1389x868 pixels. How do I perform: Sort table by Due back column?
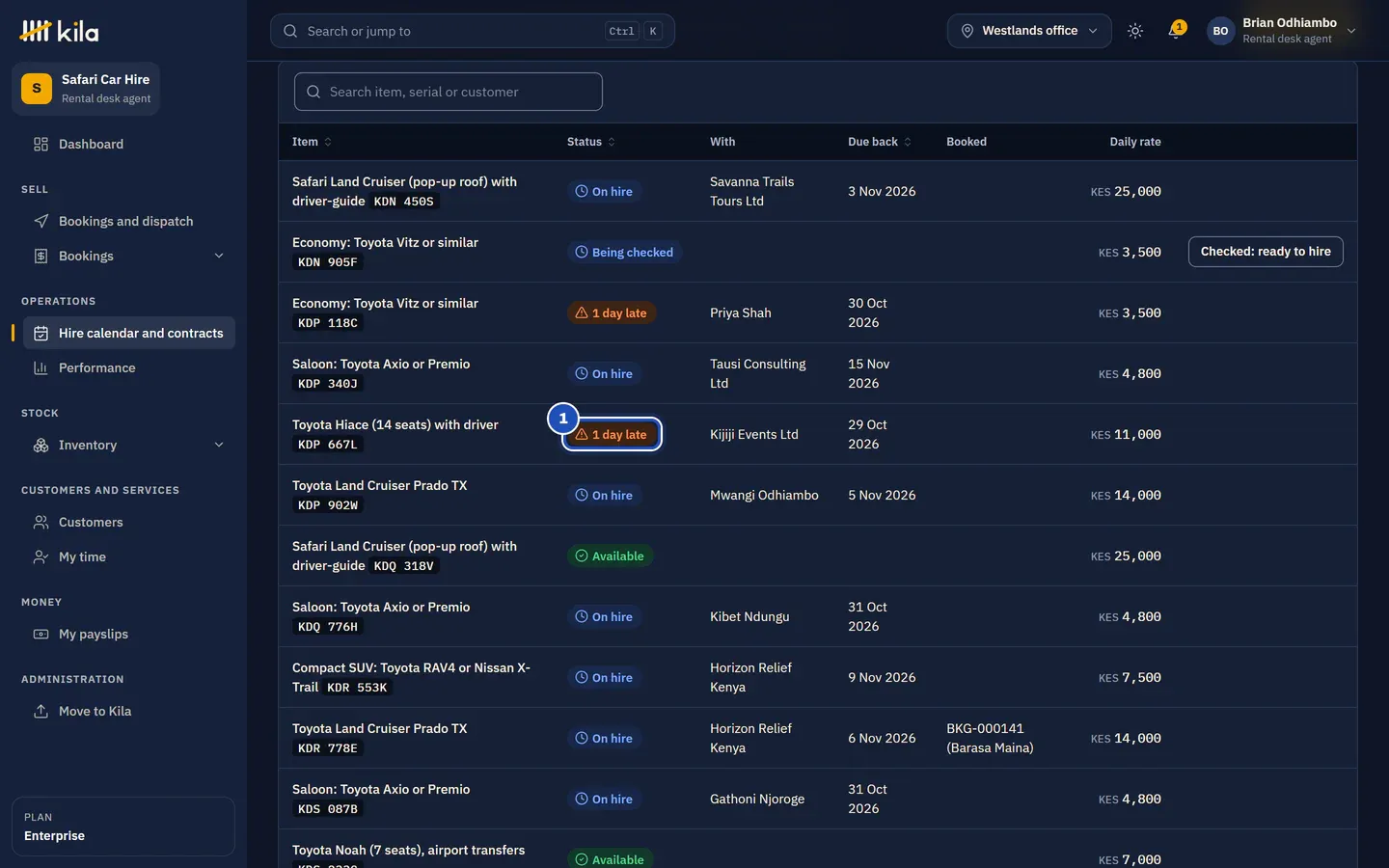coord(880,142)
